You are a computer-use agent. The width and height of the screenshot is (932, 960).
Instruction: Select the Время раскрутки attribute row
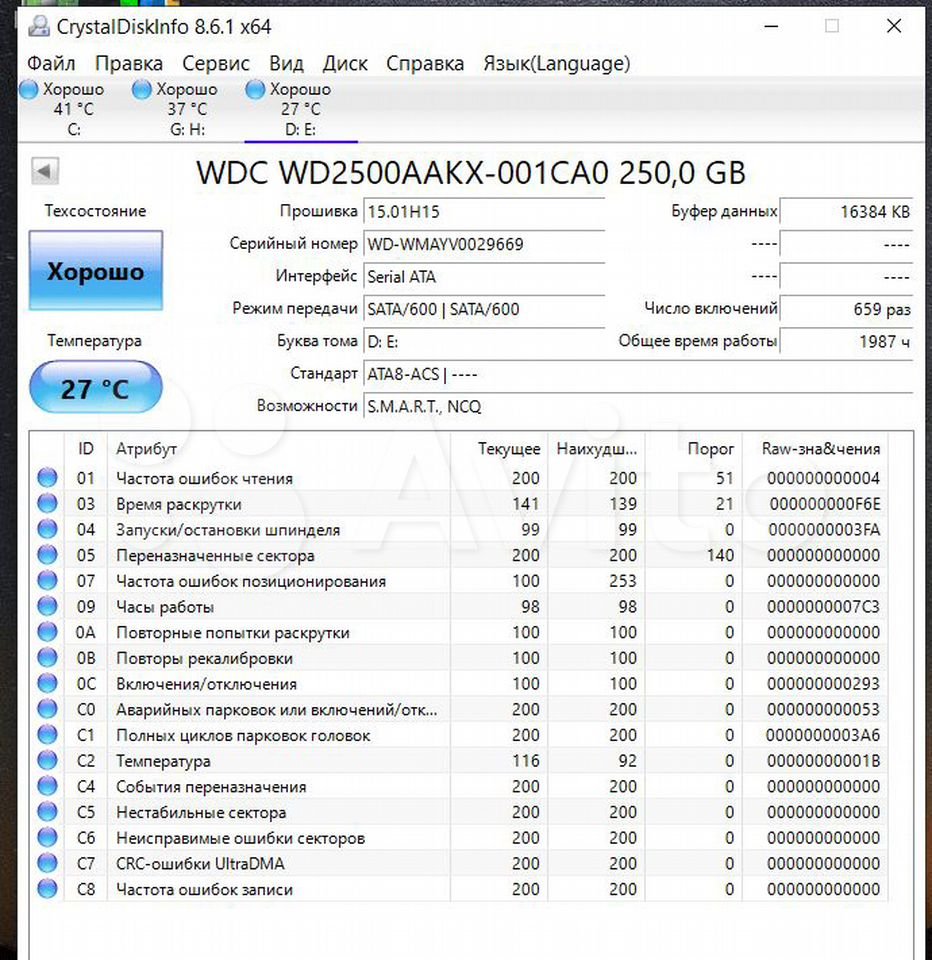(x=459, y=503)
